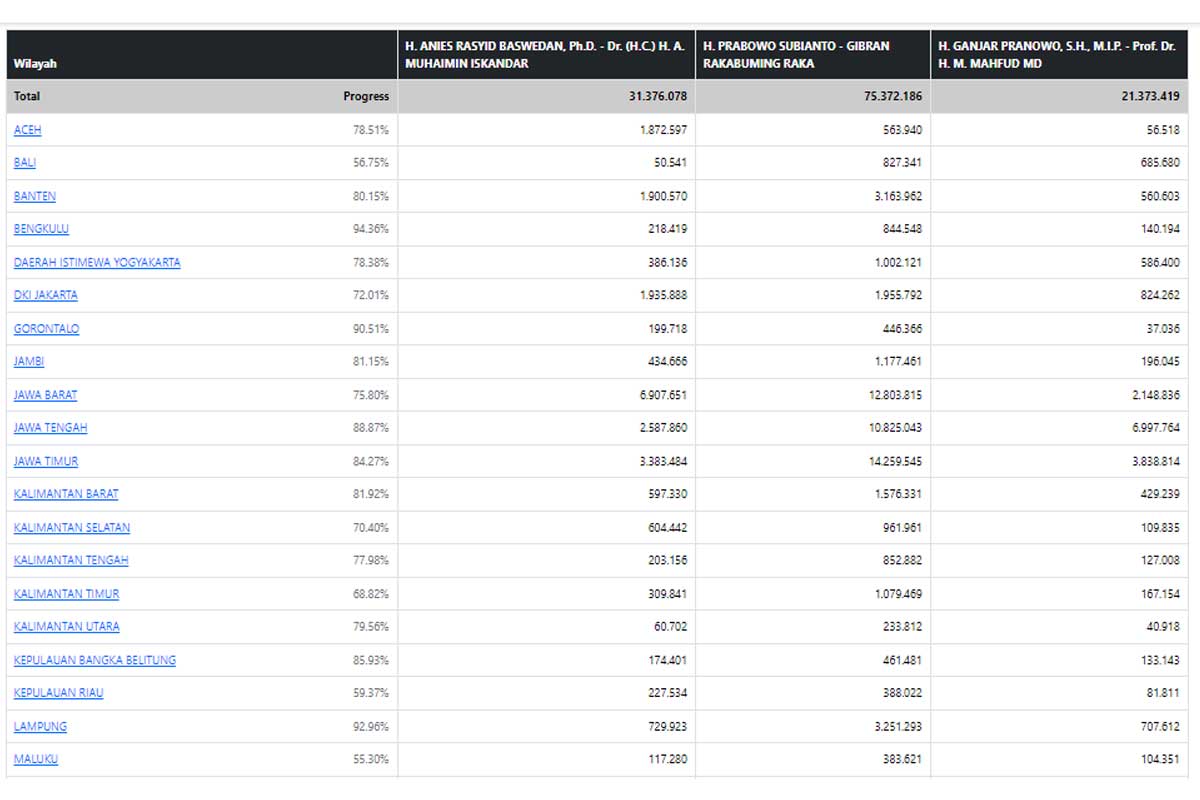
Task: Open the GORONTALO province link
Action: pyautogui.click(x=47, y=329)
